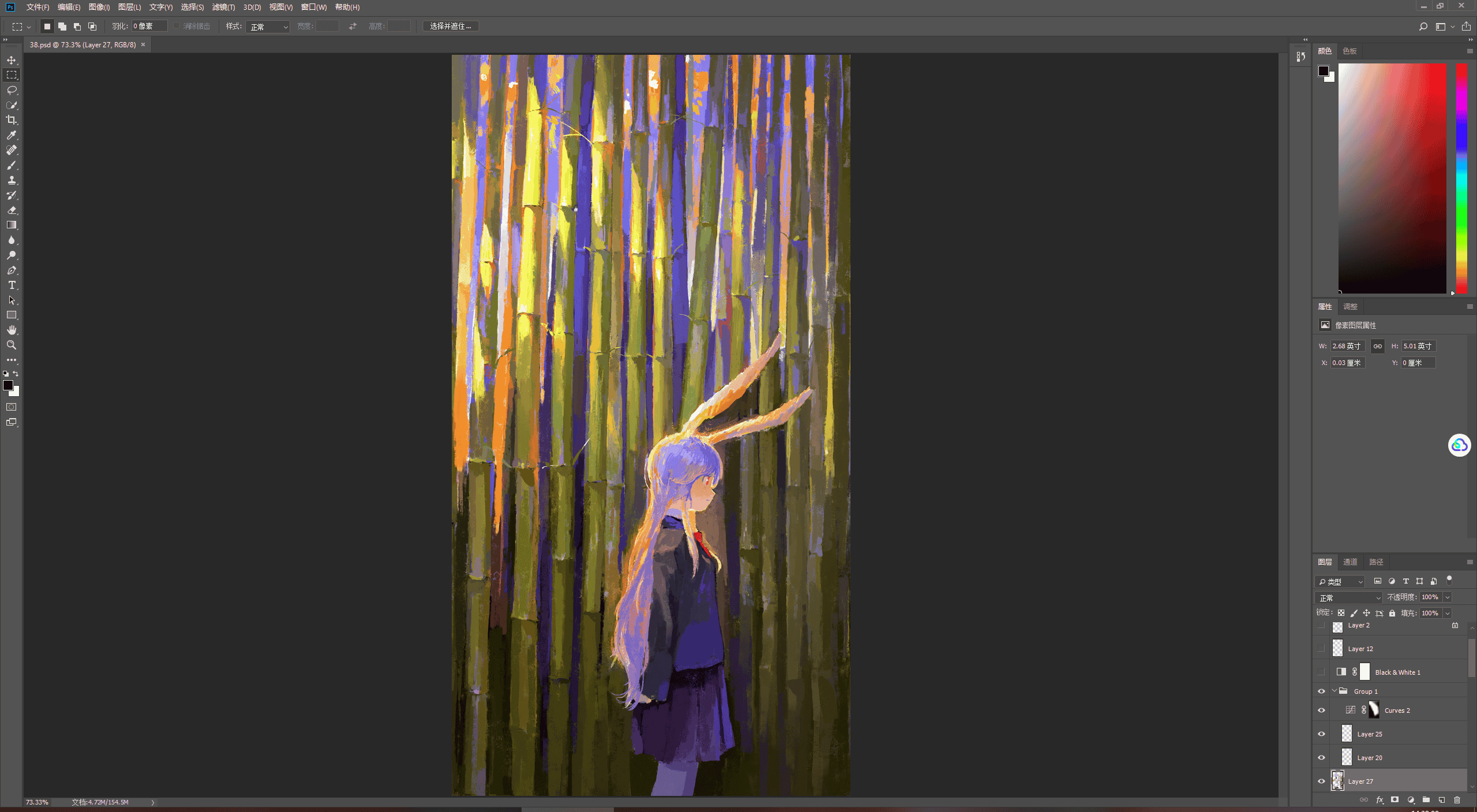Select the Brush tool

click(x=12, y=165)
